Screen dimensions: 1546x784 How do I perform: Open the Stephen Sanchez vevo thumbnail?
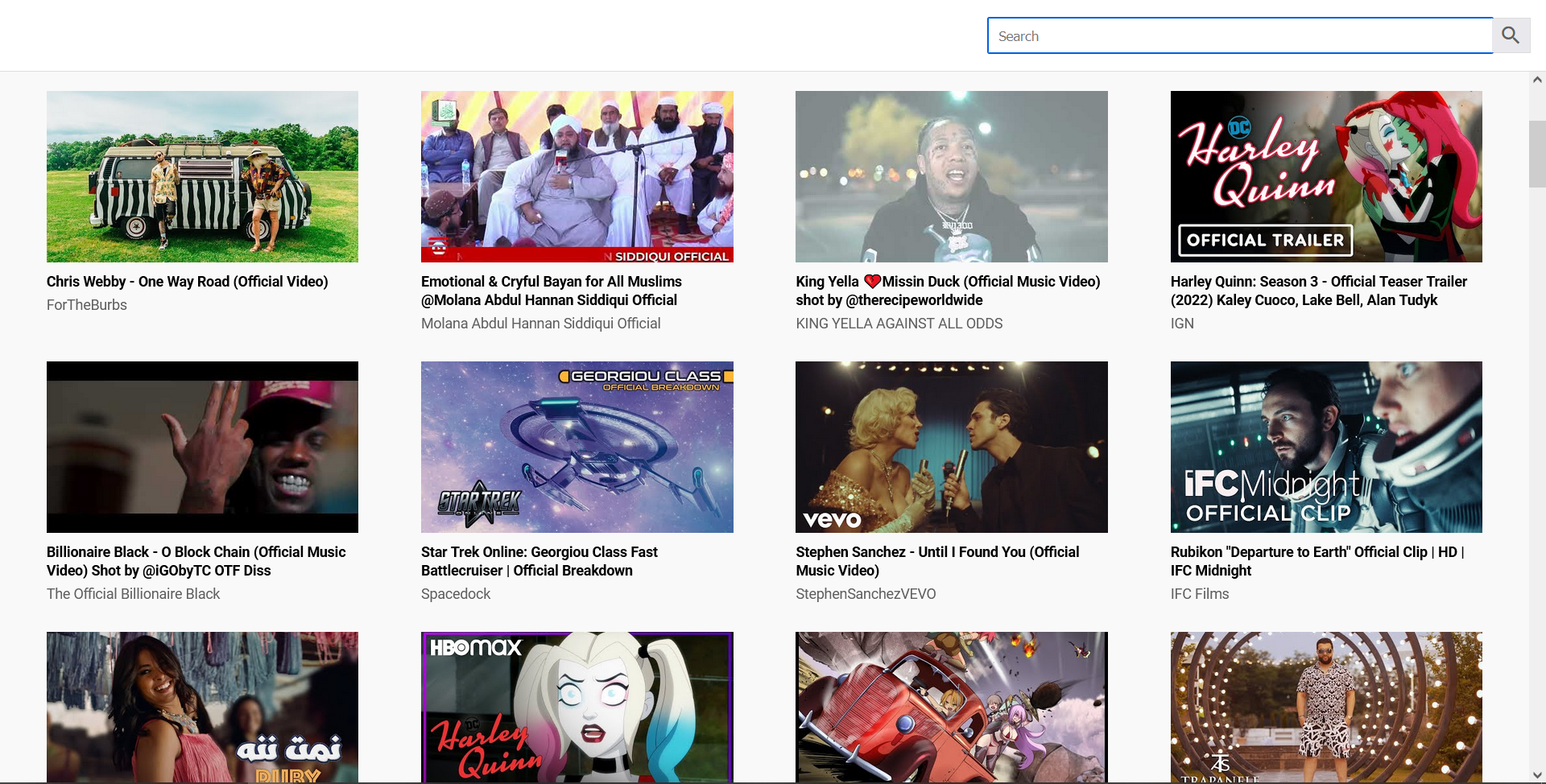(x=952, y=447)
